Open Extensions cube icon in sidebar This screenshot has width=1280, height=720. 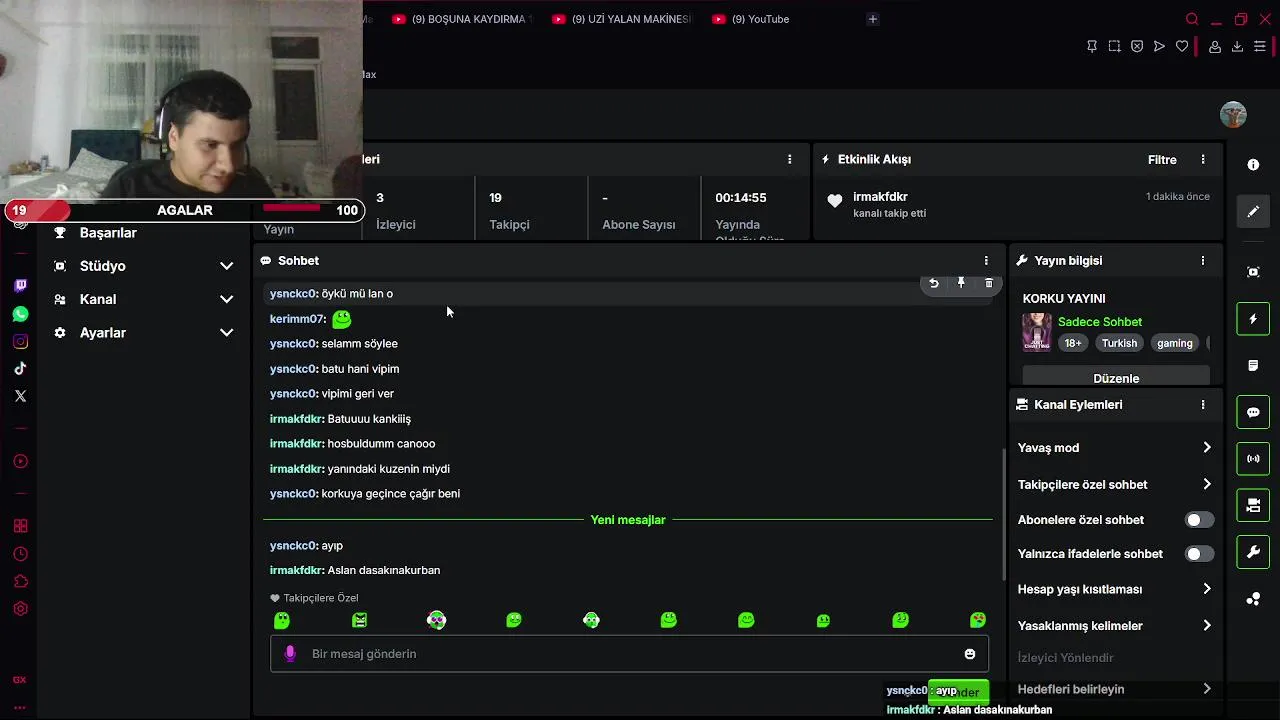[20, 581]
